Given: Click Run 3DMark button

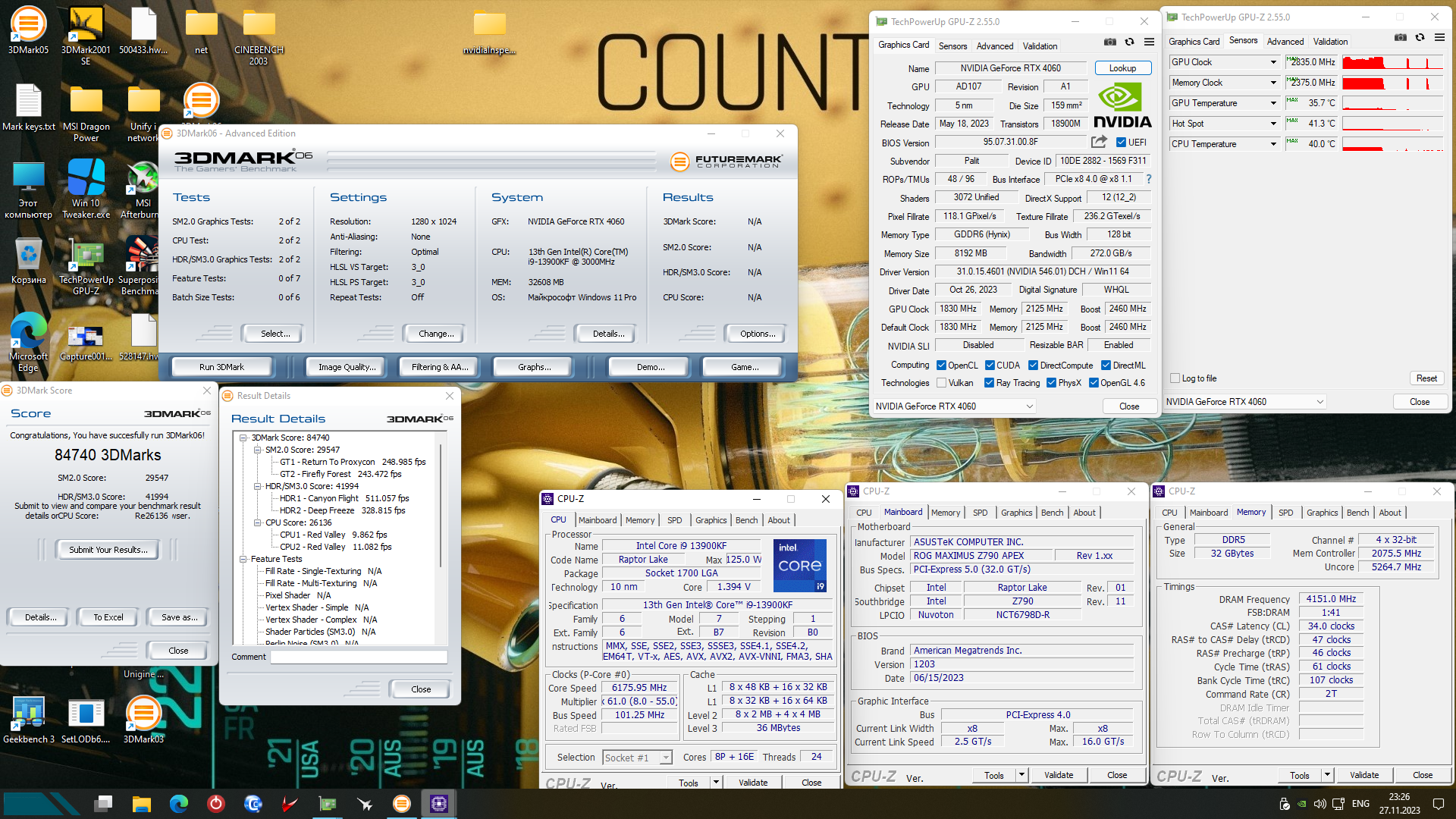Looking at the screenshot, I should tap(221, 367).
